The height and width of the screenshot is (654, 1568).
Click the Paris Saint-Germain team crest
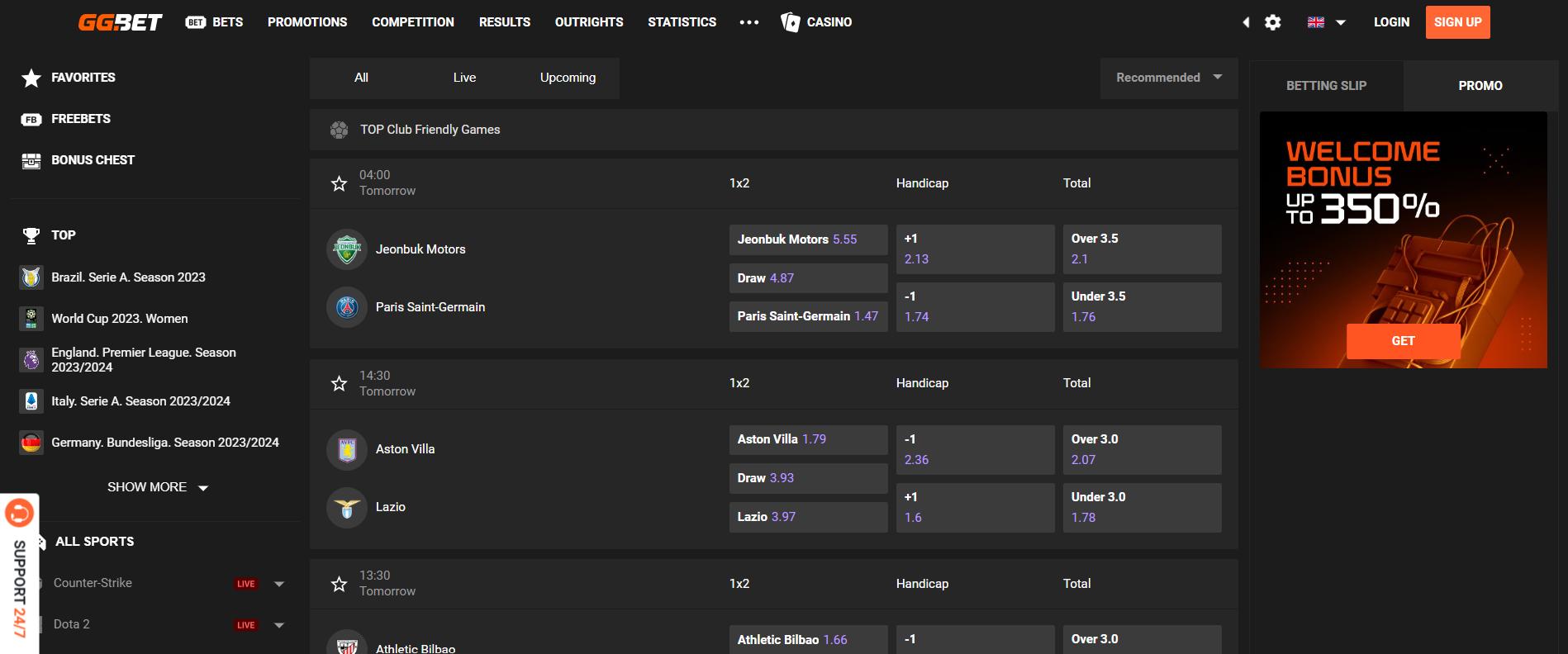(347, 307)
